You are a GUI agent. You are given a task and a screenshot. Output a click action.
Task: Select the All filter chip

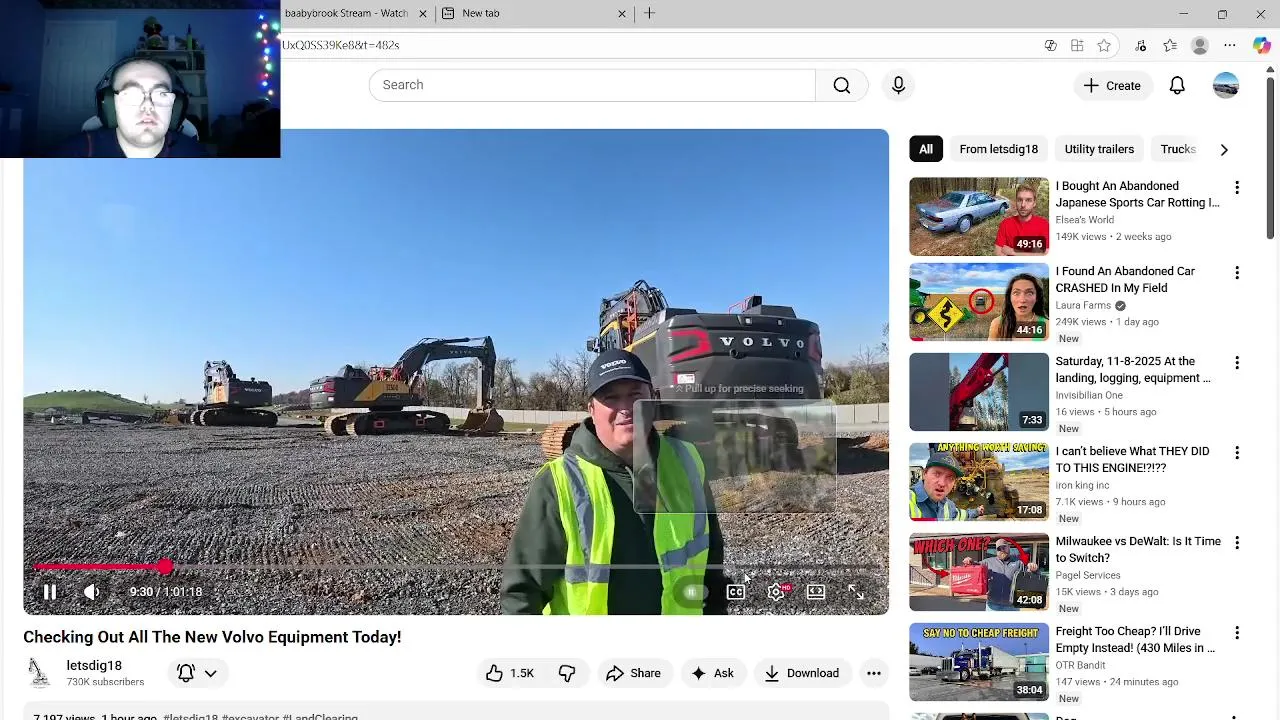(926, 149)
